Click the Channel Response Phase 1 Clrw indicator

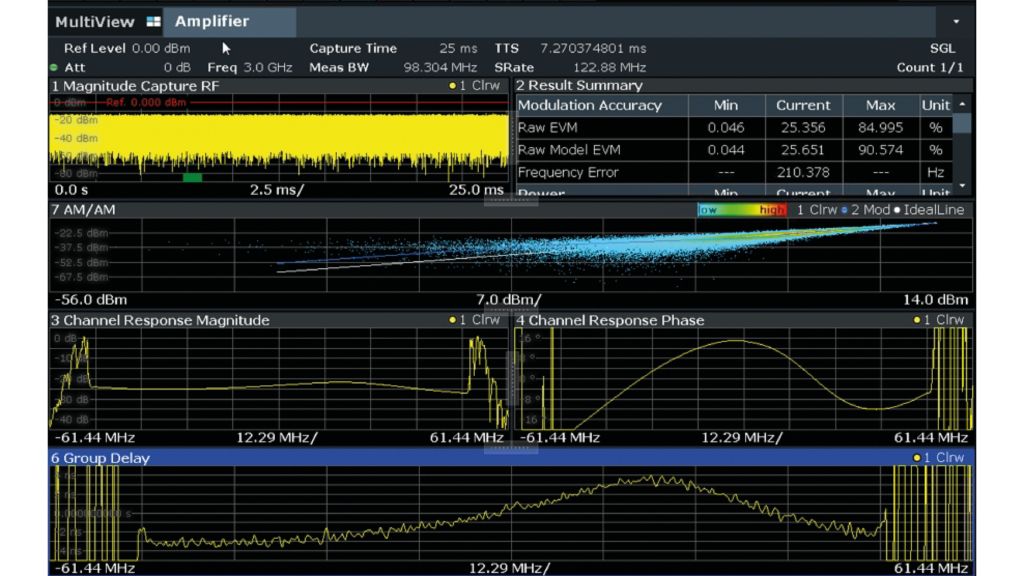[939, 321]
